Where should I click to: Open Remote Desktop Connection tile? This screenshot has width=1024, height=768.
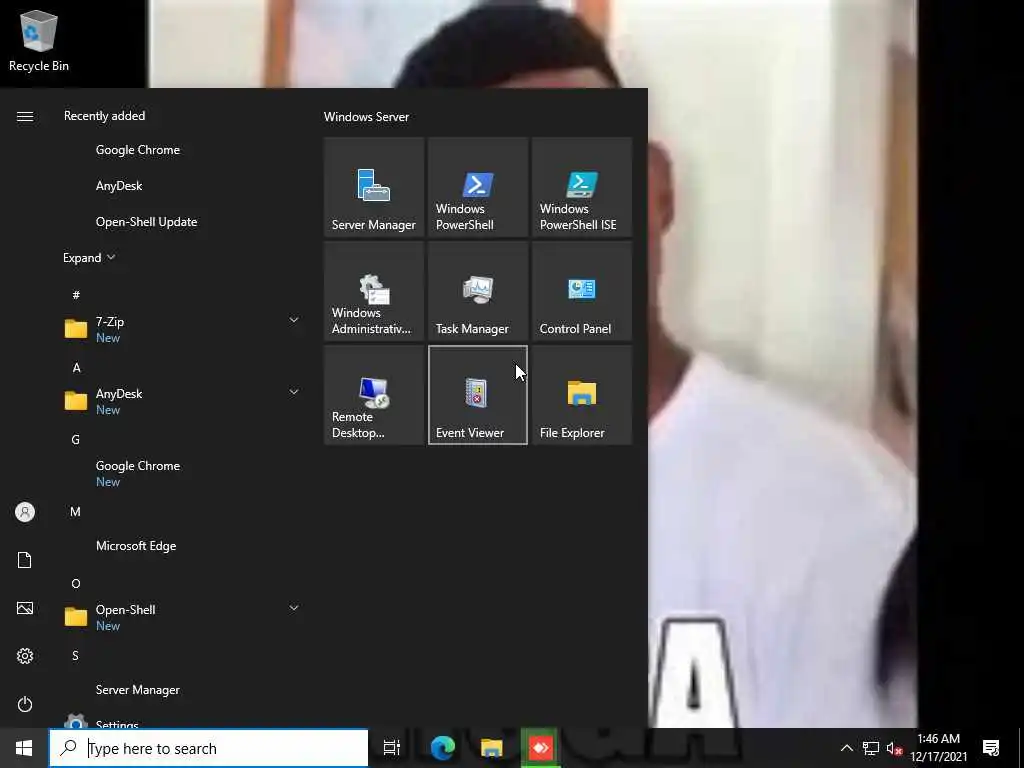pos(374,395)
